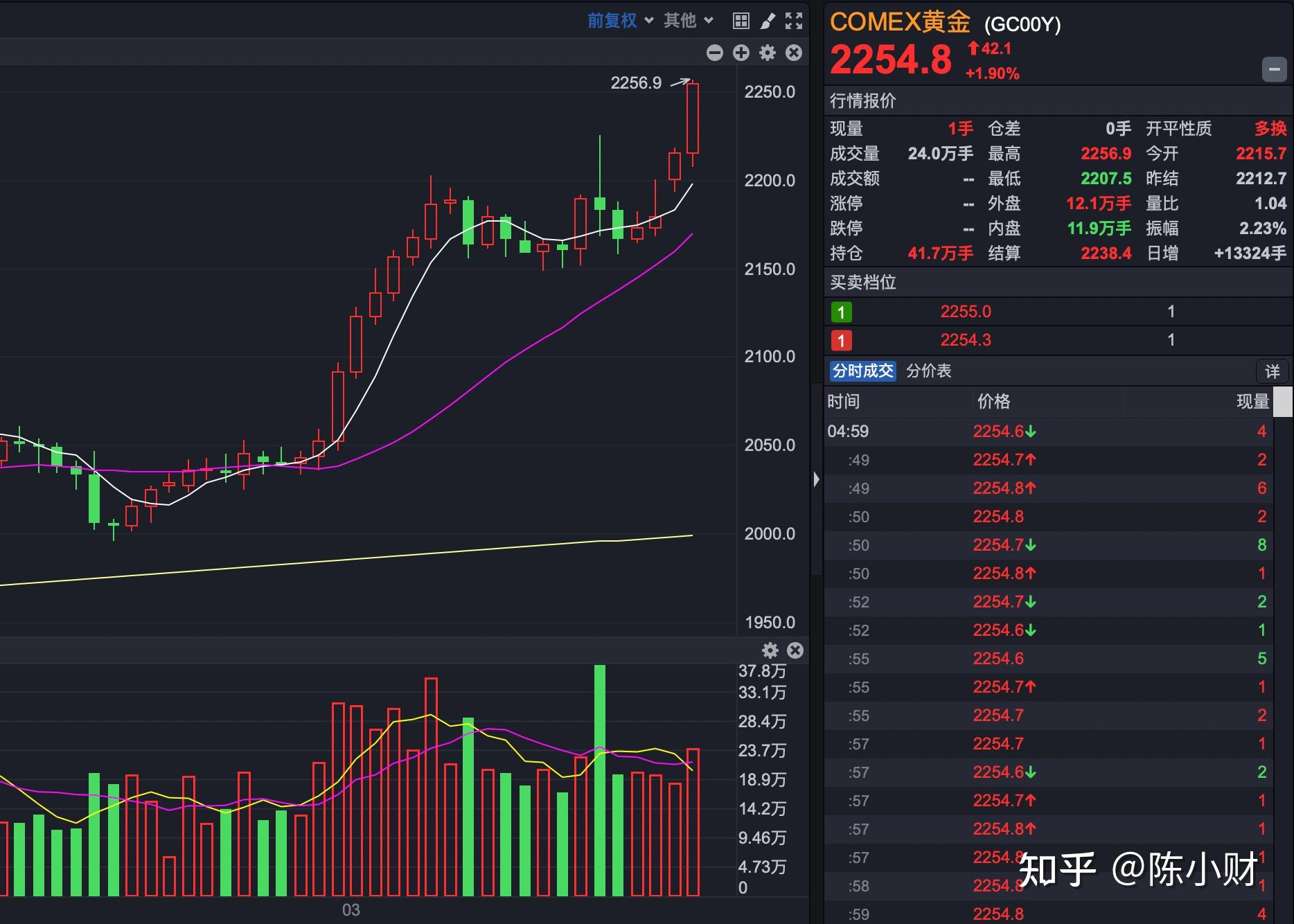
Task: Click +1.90% change percentage
Action: tap(992, 73)
